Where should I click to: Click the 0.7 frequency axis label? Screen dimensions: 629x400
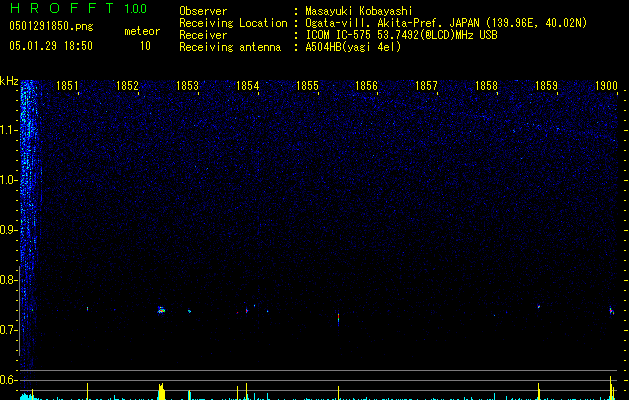tap(8, 330)
